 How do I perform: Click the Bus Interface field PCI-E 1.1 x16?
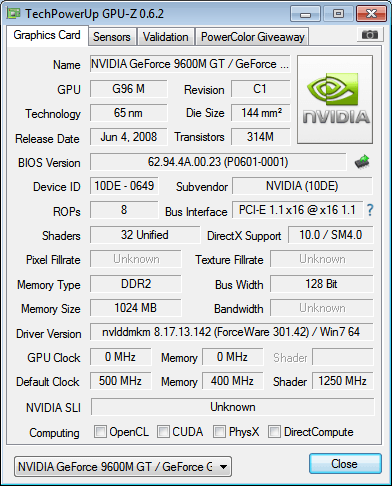[297, 210]
